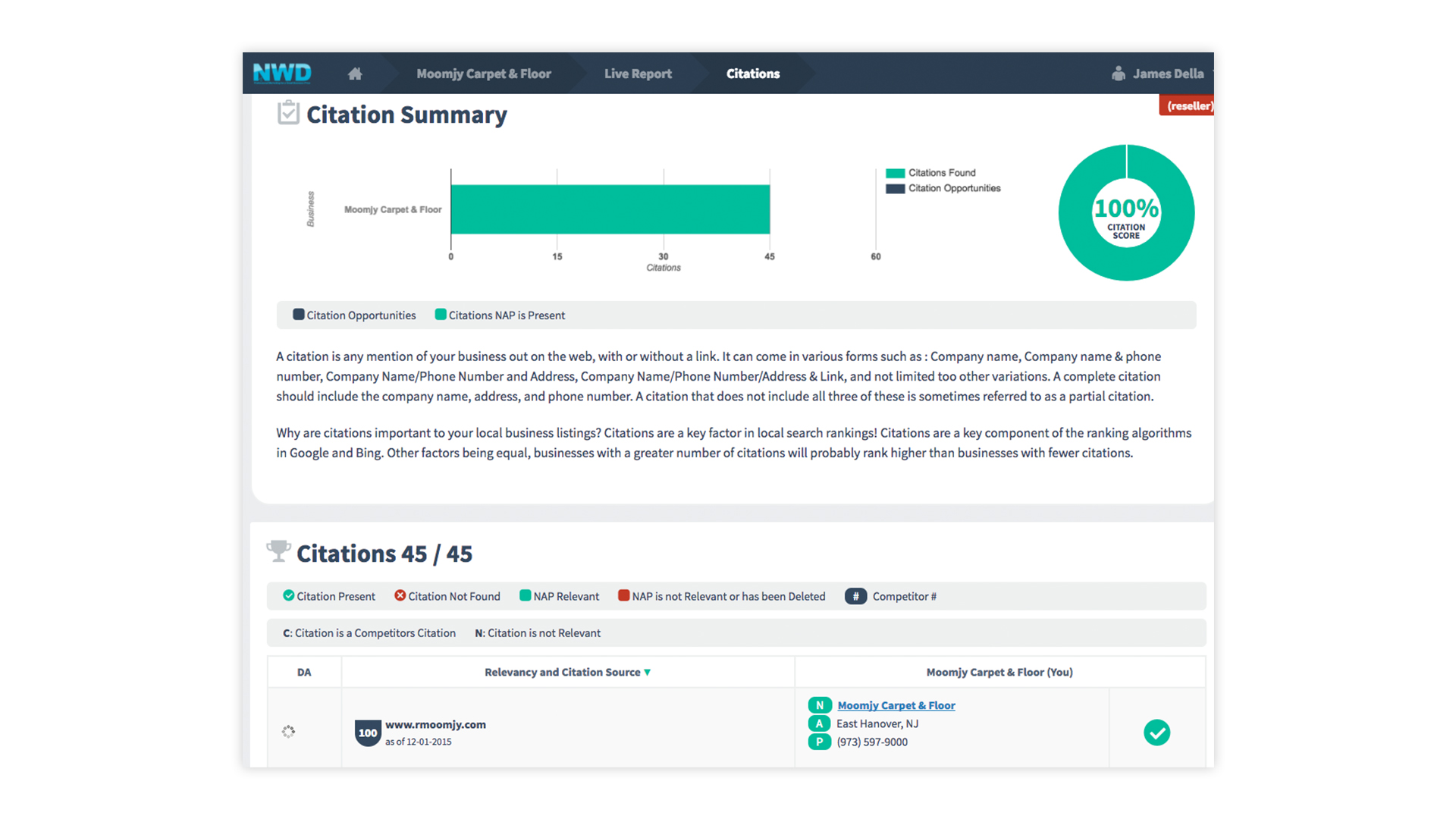Click the East Hanover, NJ address text

click(x=877, y=724)
